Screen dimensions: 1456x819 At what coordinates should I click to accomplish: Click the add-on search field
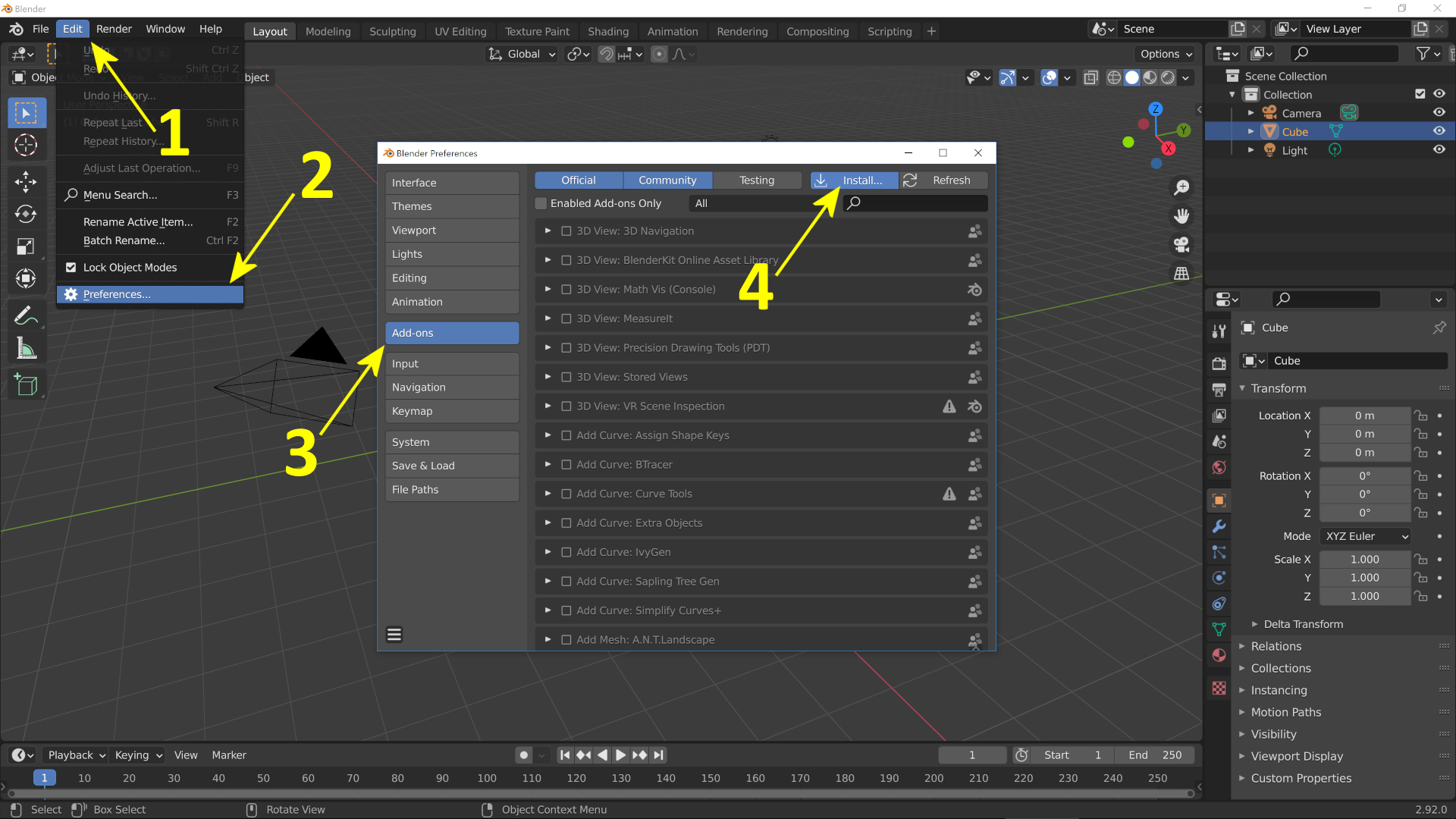pos(918,203)
